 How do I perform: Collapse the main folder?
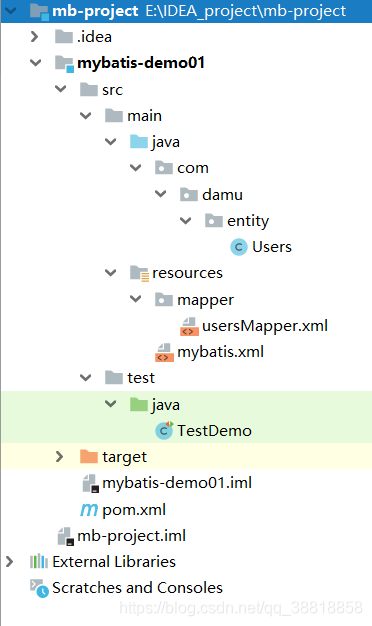85,116
